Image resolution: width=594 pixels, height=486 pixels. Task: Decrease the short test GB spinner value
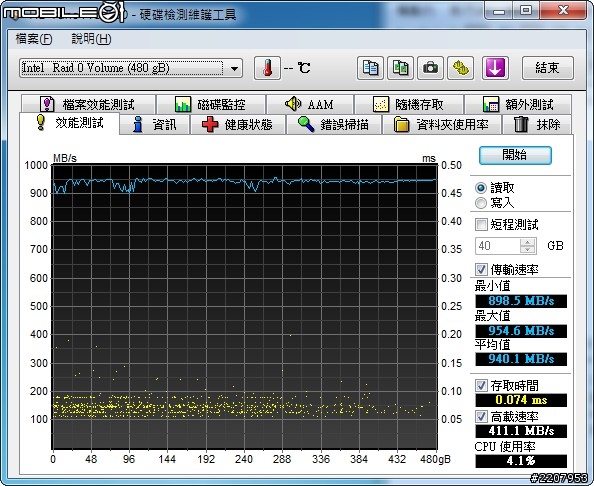[x=527, y=250]
